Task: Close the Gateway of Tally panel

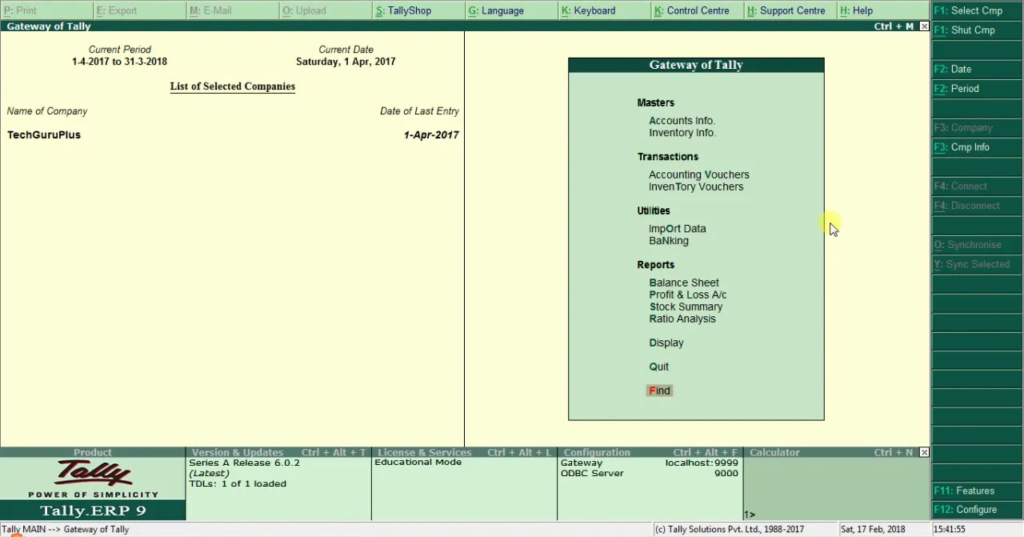Action: (923, 26)
